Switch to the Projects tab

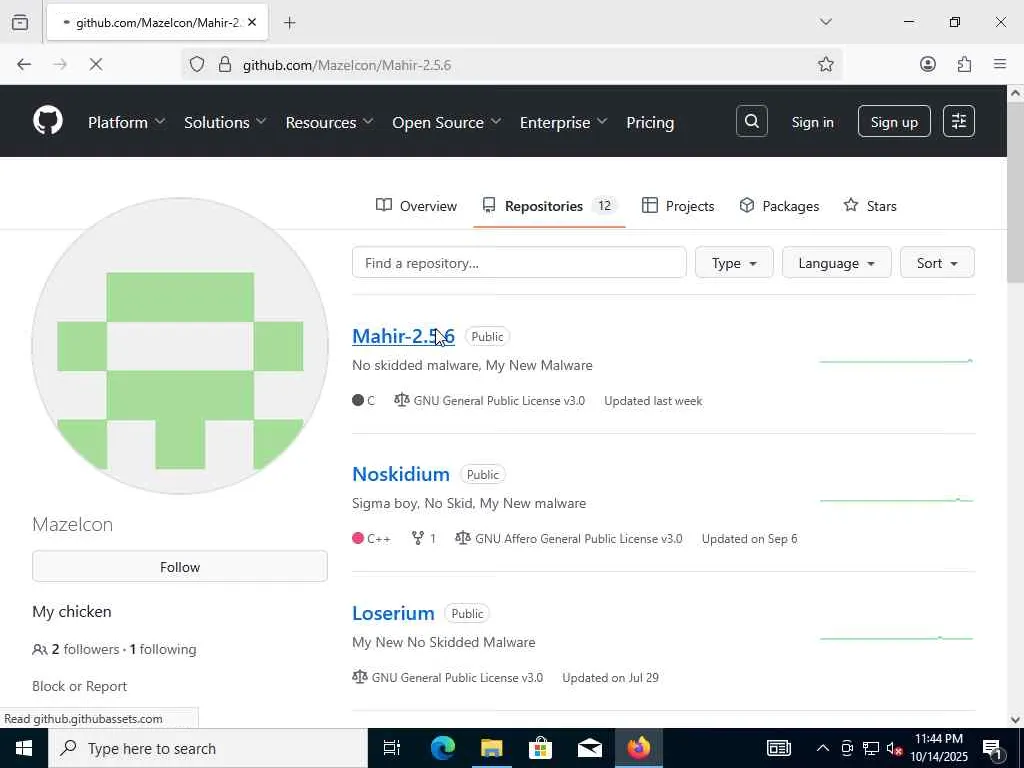pos(678,206)
